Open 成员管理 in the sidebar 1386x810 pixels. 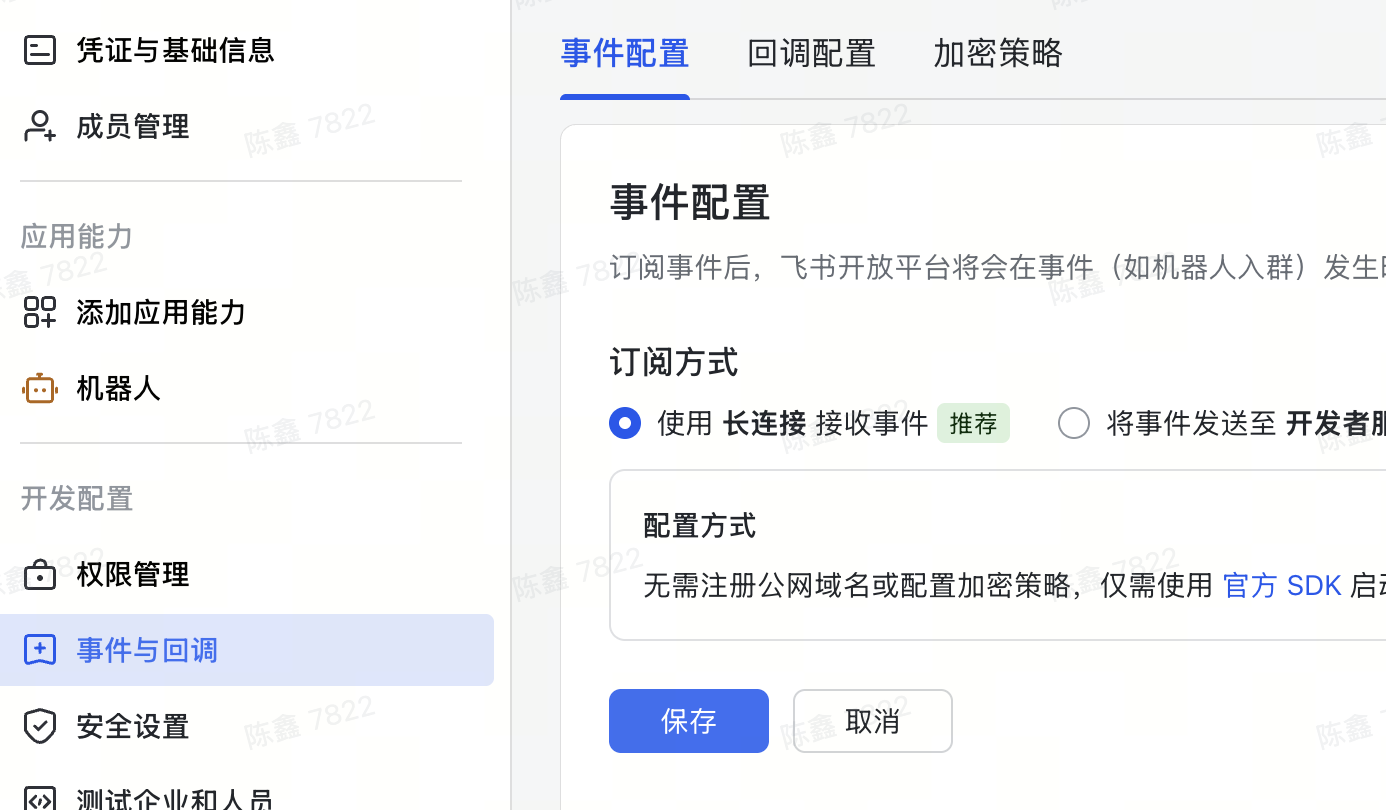coord(133,126)
